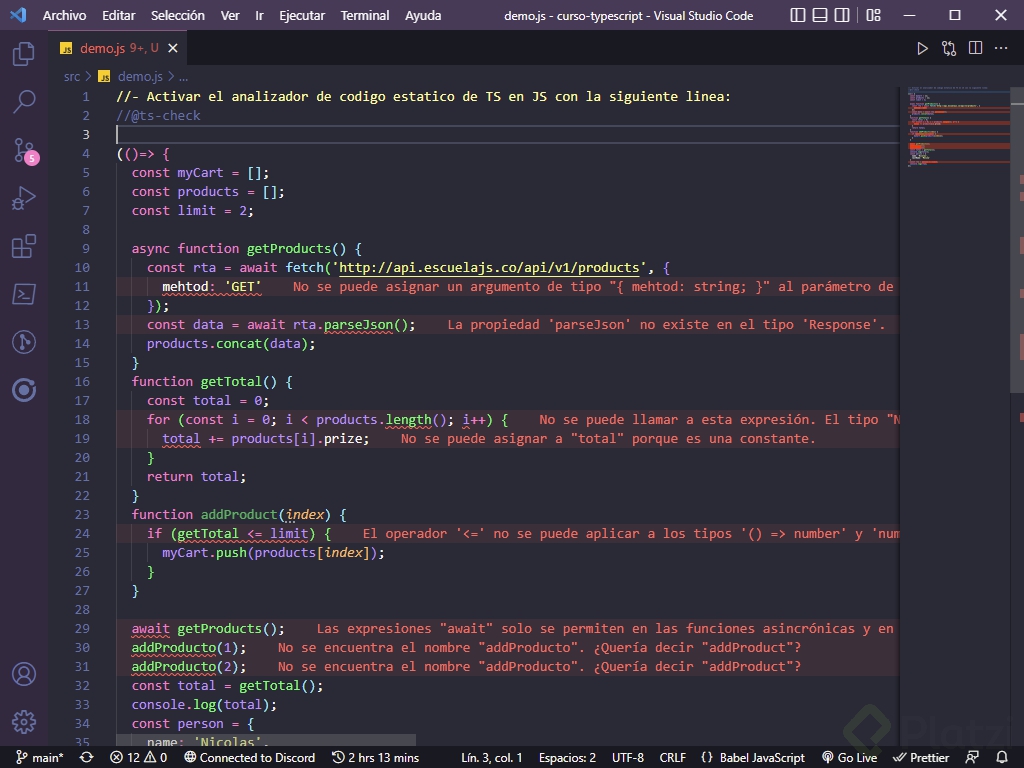Open the notifications bell
This screenshot has height=768, width=1024.
(x=1002, y=758)
